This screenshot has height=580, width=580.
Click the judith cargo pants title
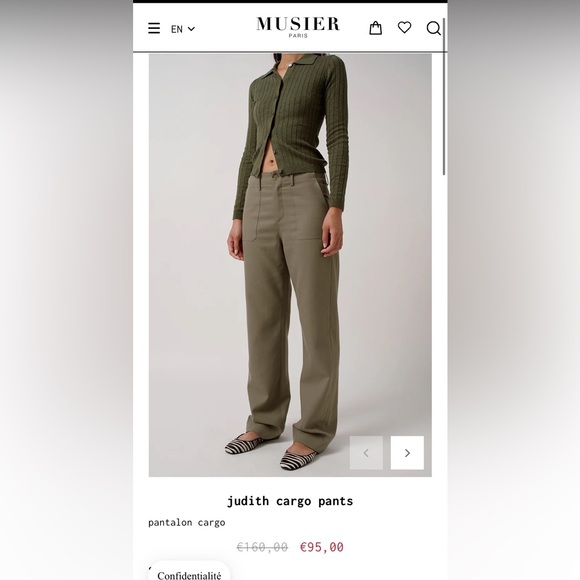pos(290,501)
